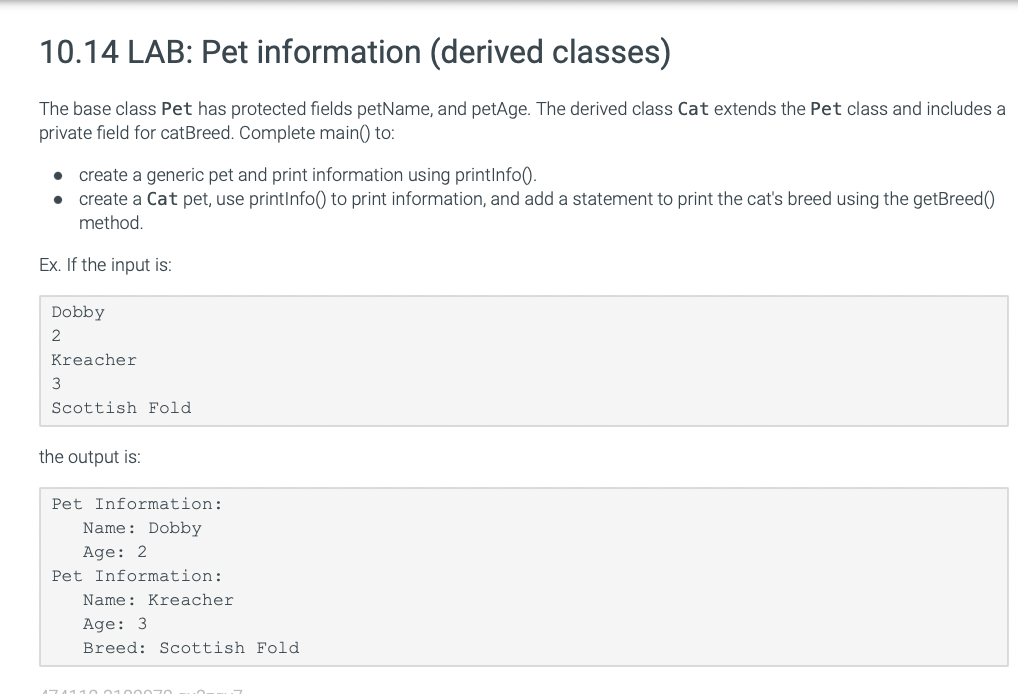Click the first bullet about generic pet
Image resolution: width=1018 pixels, height=694 pixels.
308,175
